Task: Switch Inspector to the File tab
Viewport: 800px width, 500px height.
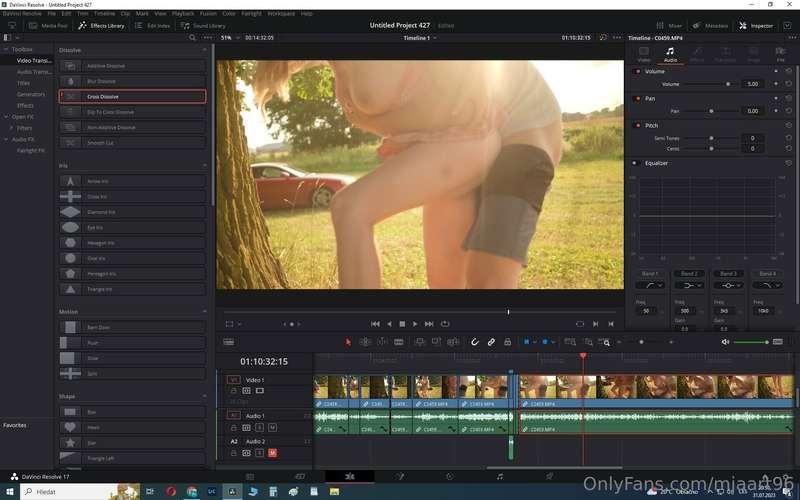Action: click(x=781, y=54)
